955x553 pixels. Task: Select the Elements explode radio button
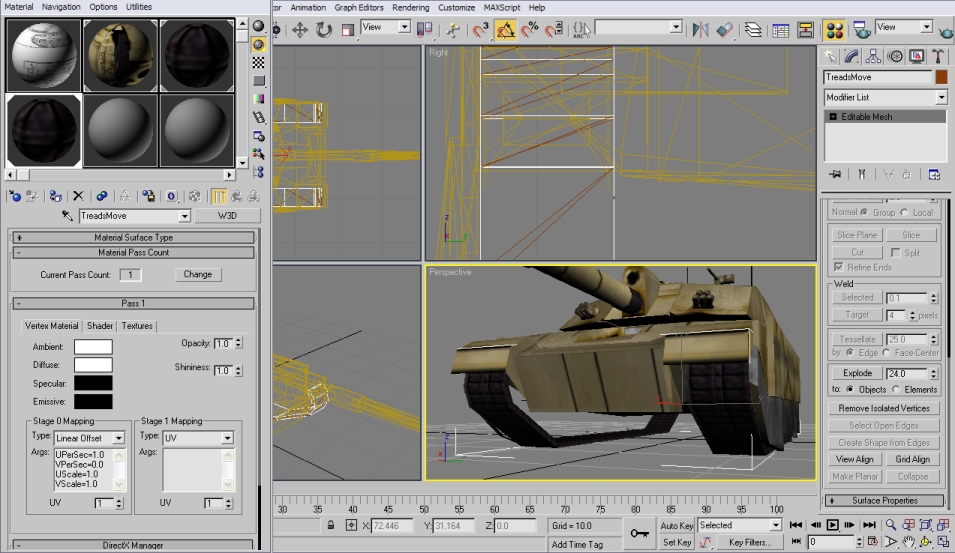click(898, 389)
